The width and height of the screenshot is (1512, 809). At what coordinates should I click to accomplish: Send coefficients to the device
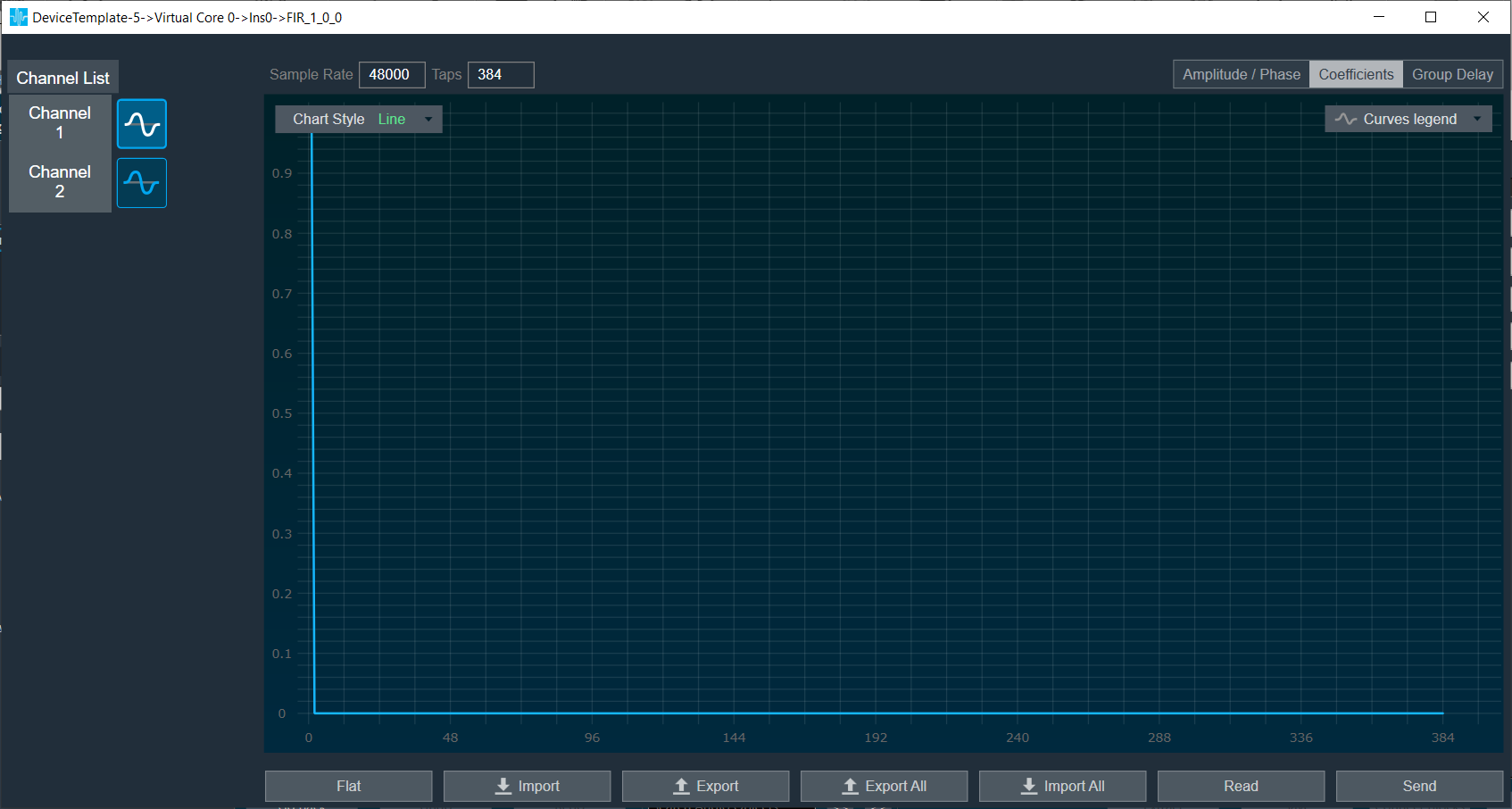tap(1420, 786)
